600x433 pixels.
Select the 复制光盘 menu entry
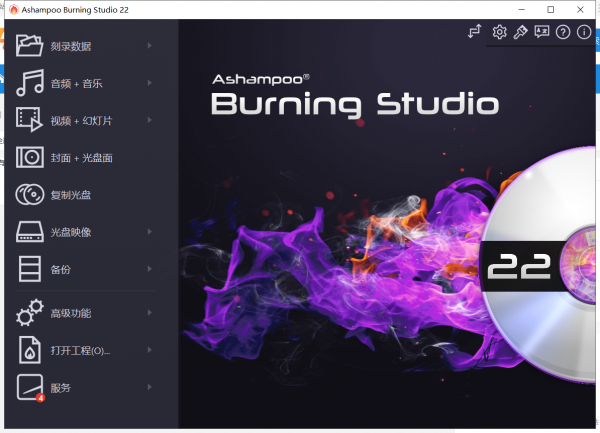click(x=71, y=195)
